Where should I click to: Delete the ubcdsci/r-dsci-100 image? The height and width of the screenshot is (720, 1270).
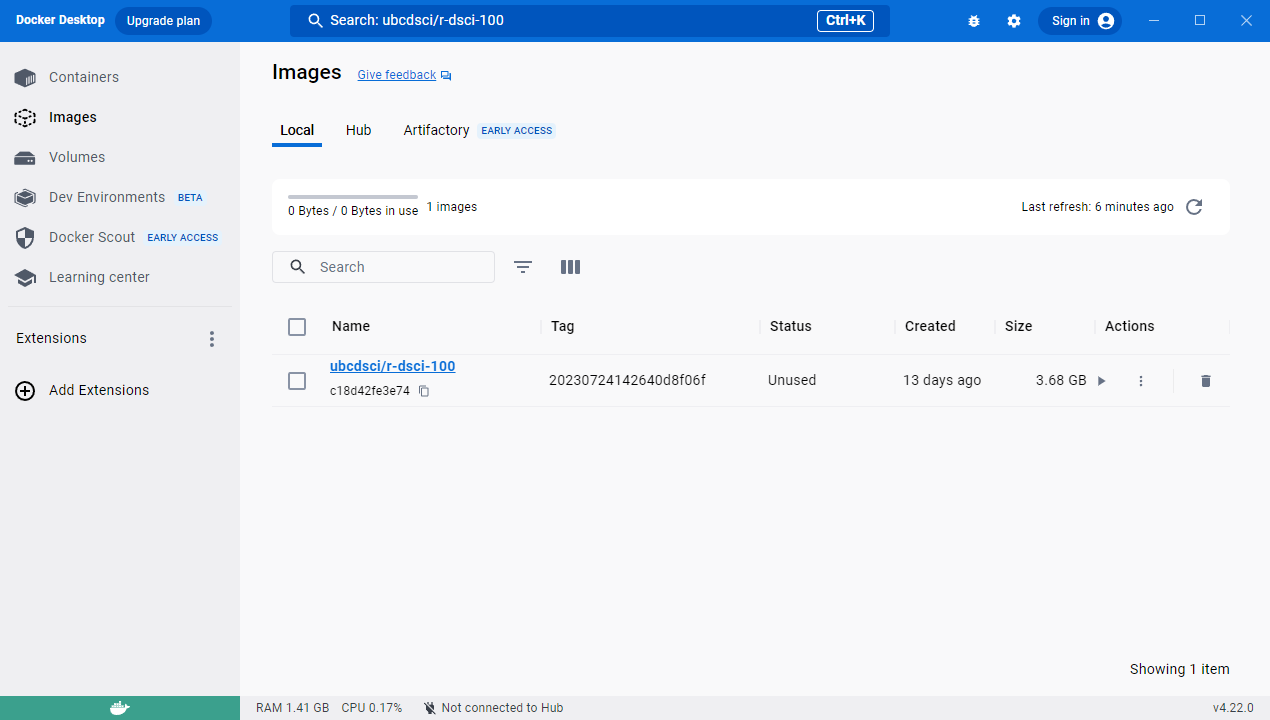tap(1205, 381)
